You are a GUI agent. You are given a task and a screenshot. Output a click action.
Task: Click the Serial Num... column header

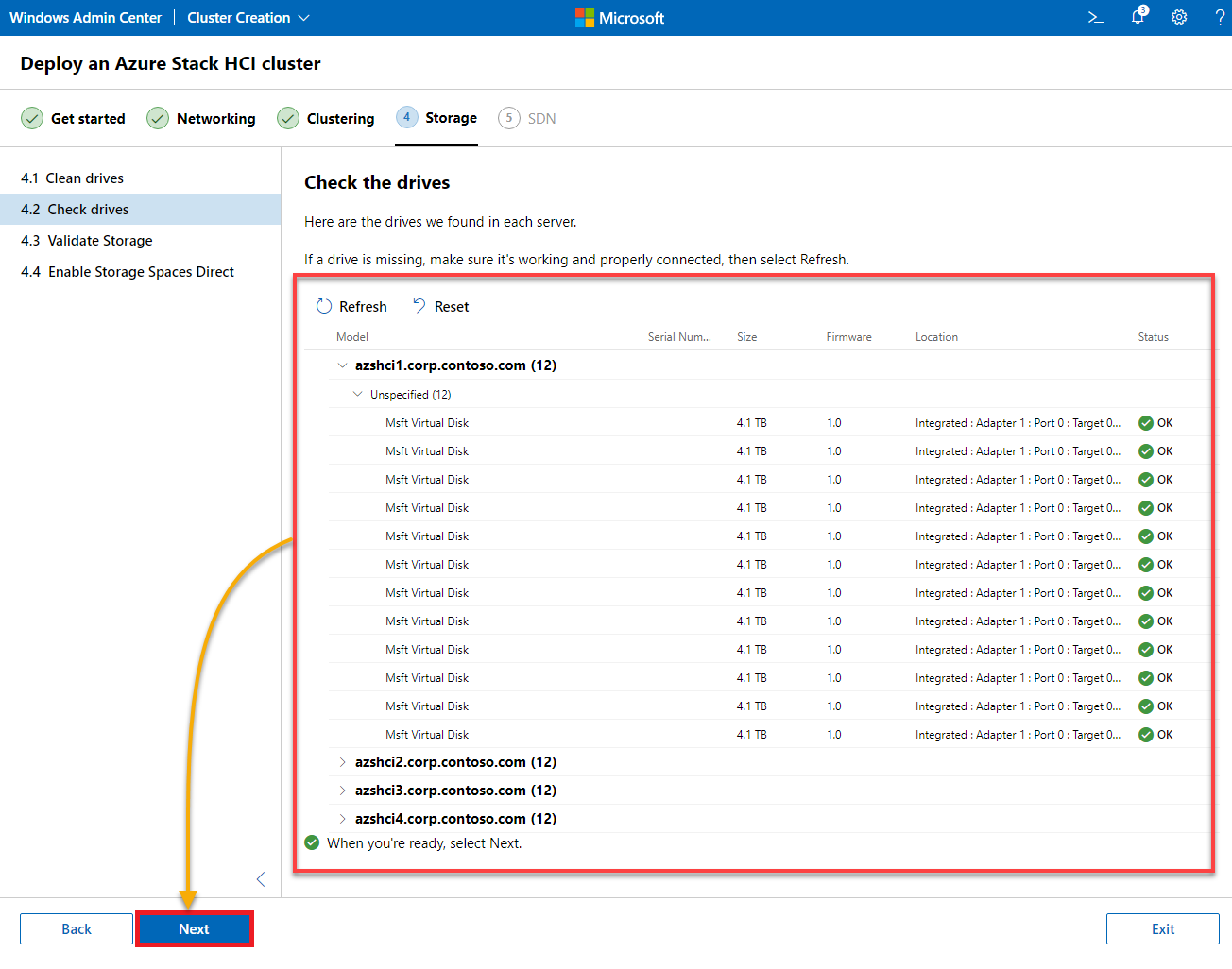coord(679,337)
